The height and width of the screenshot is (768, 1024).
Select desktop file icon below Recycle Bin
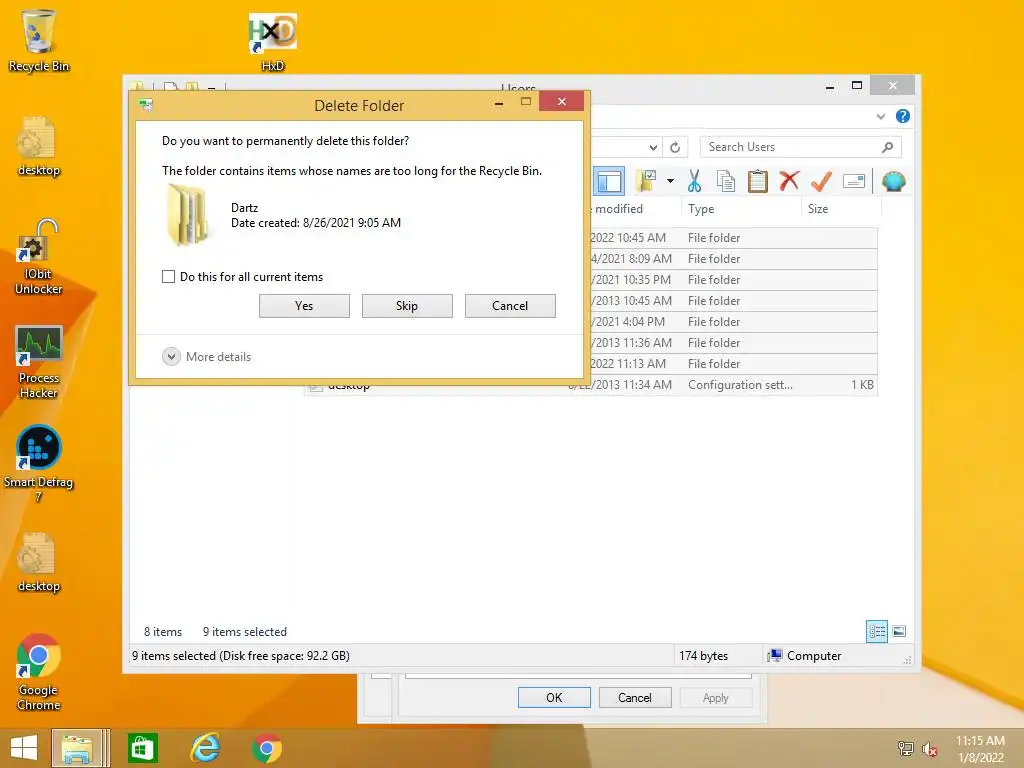[x=39, y=147]
